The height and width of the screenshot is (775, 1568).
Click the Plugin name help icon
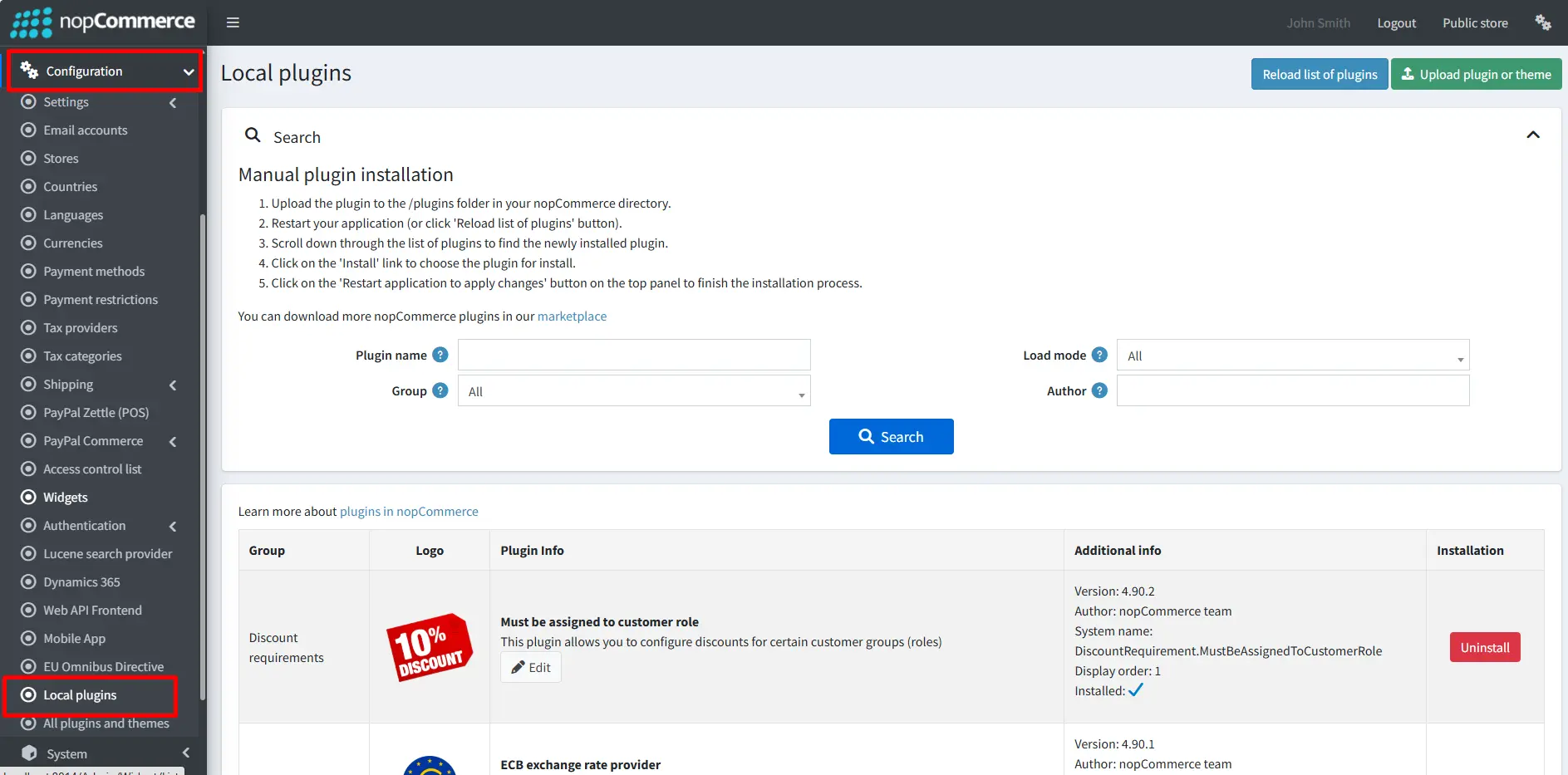pyautogui.click(x=440, y=355)
